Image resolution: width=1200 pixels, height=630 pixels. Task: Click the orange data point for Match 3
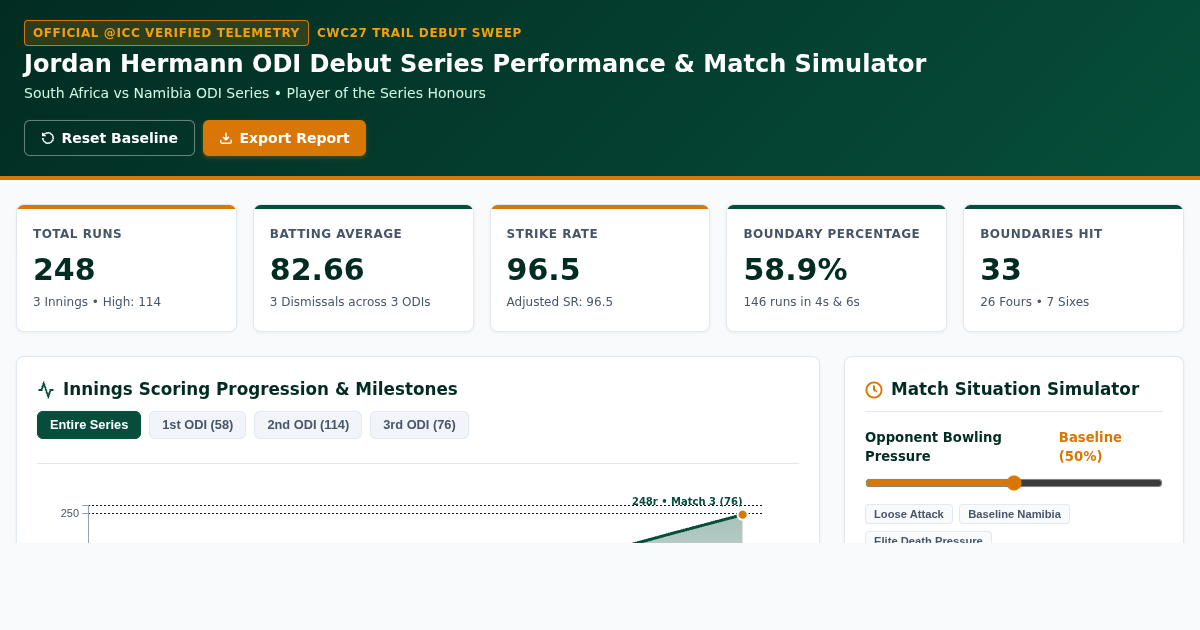pyautogui.click(x=742, y=515)
